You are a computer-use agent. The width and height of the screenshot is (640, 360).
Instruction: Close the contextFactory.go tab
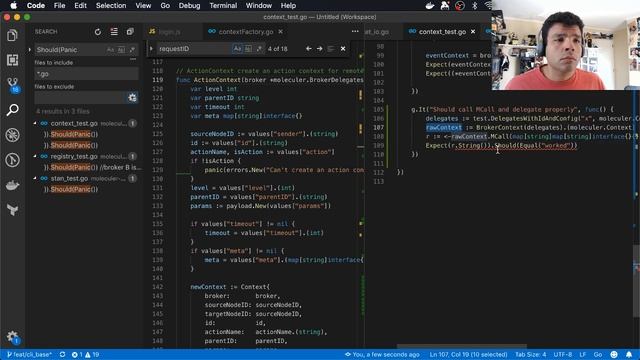[x=280, y=31]
